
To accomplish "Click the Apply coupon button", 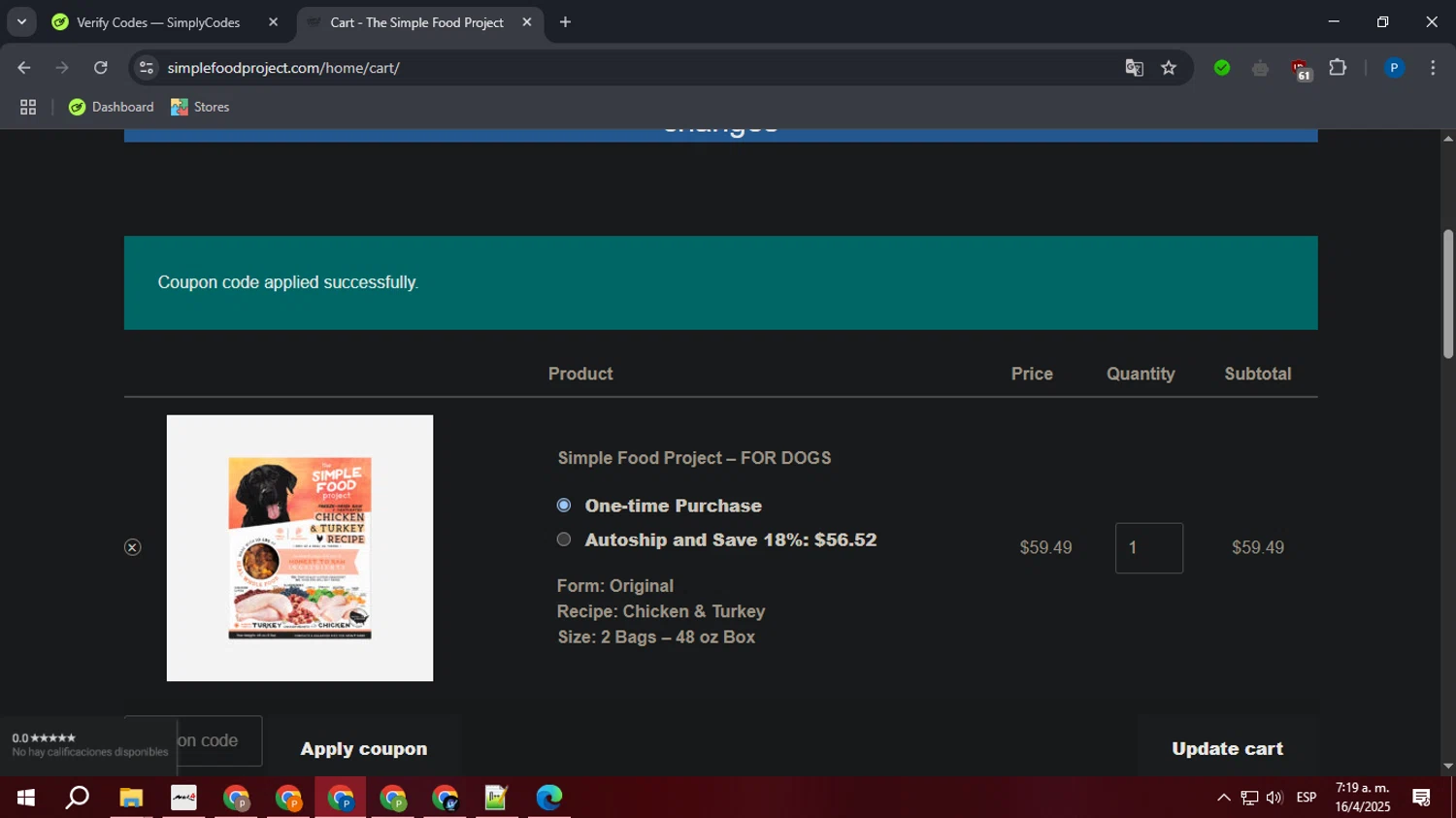I will [x=364, y=748].
